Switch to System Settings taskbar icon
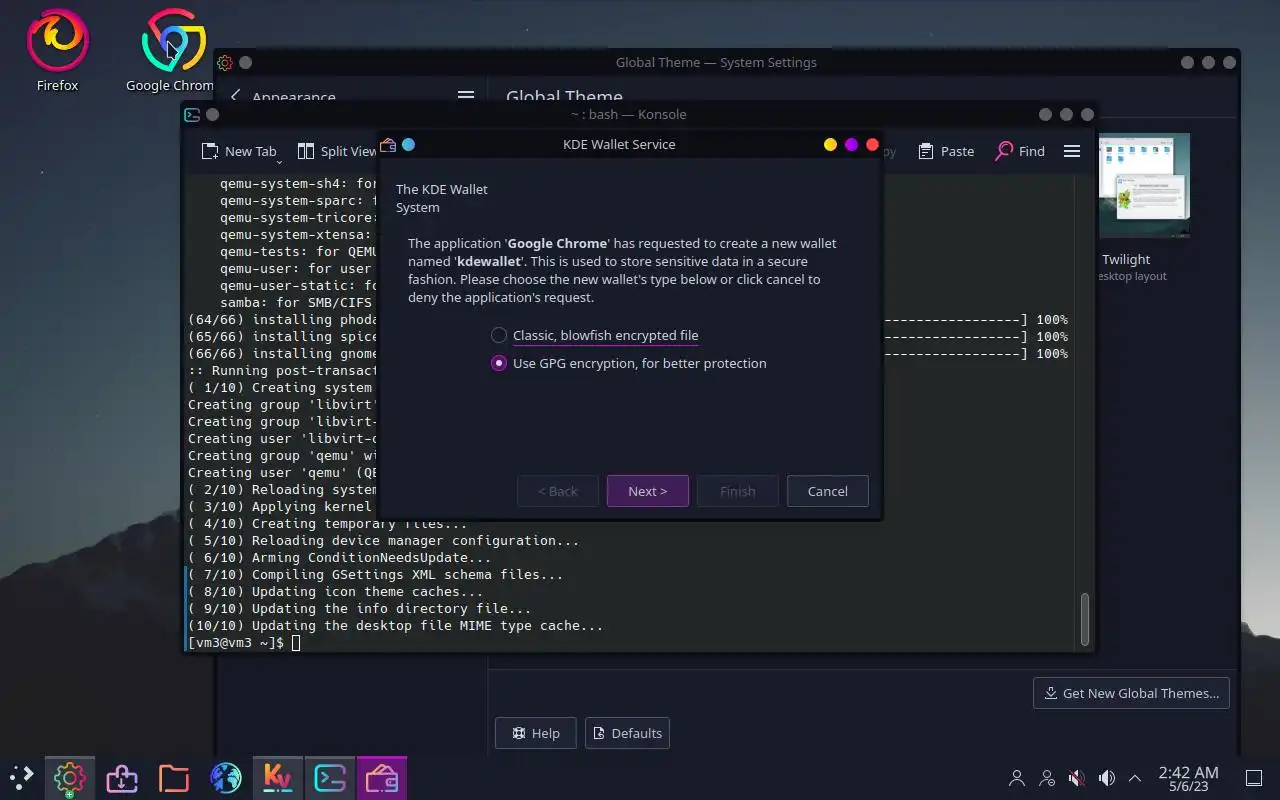 click(69, 777)
